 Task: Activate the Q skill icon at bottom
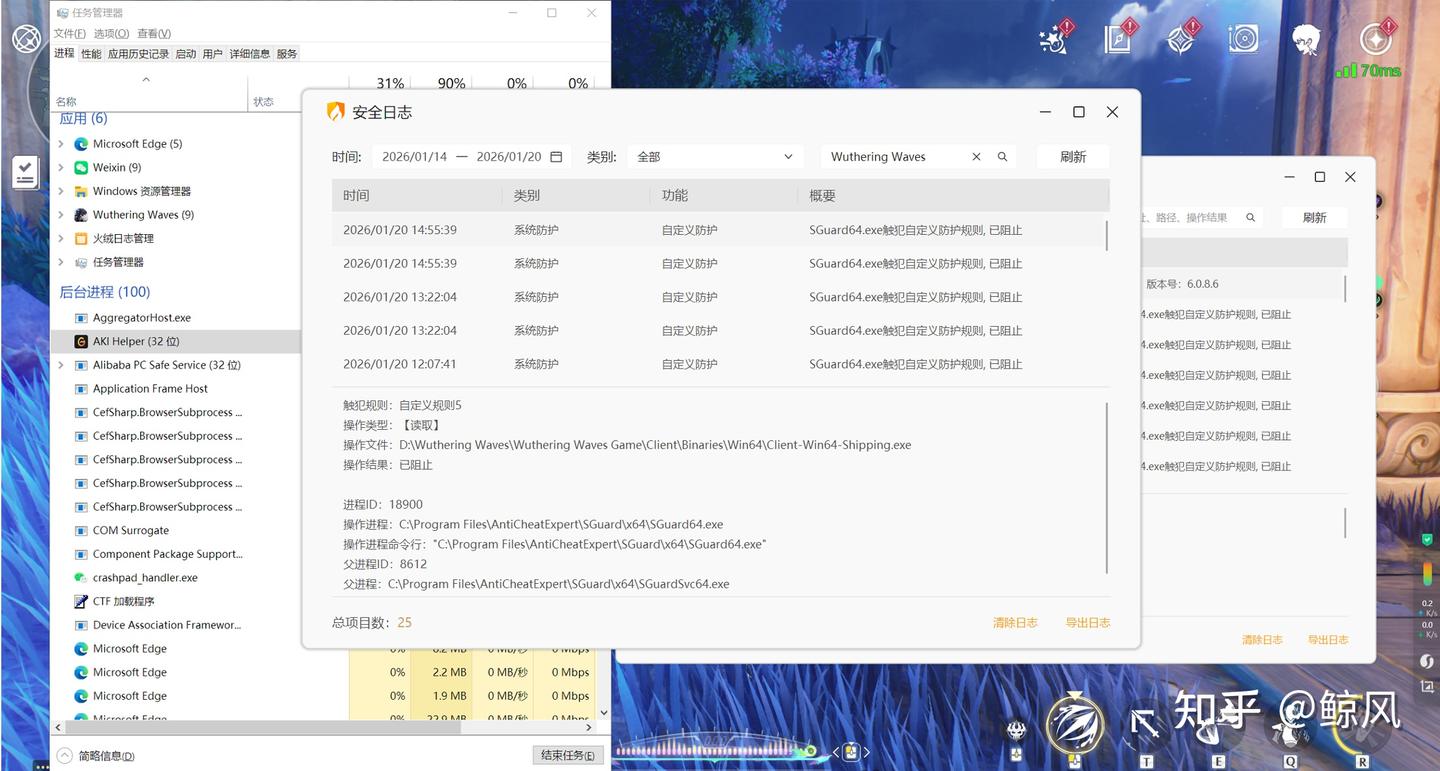1289,727
